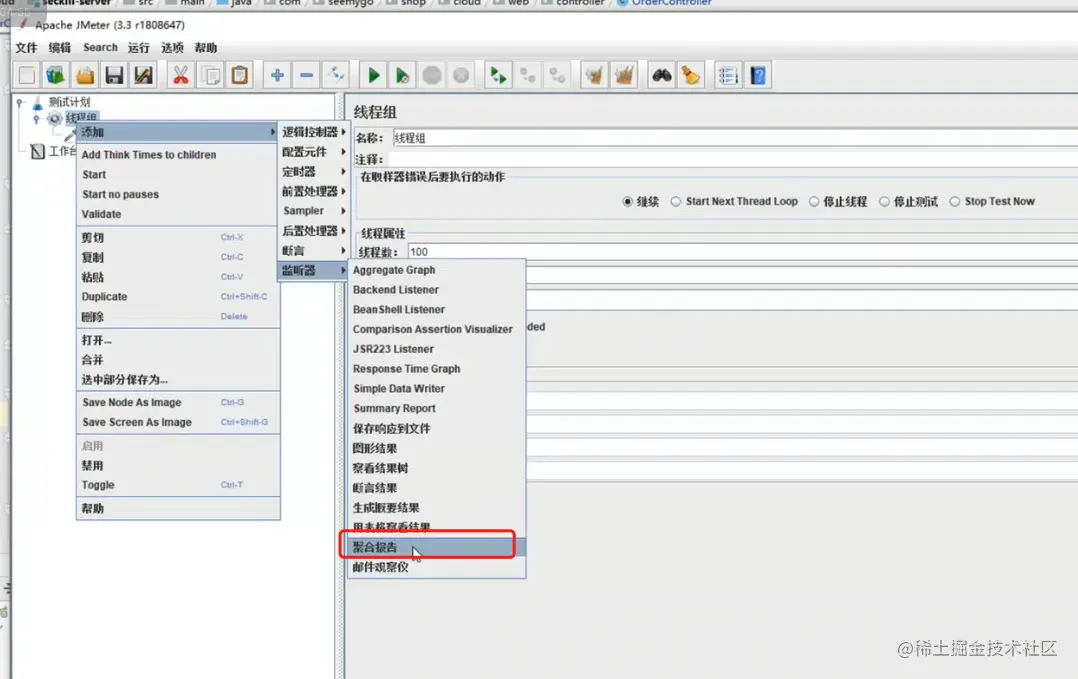Collapse the 测试计划 tree node toggle
This screenshot has height=679, width=1078.
20,102
